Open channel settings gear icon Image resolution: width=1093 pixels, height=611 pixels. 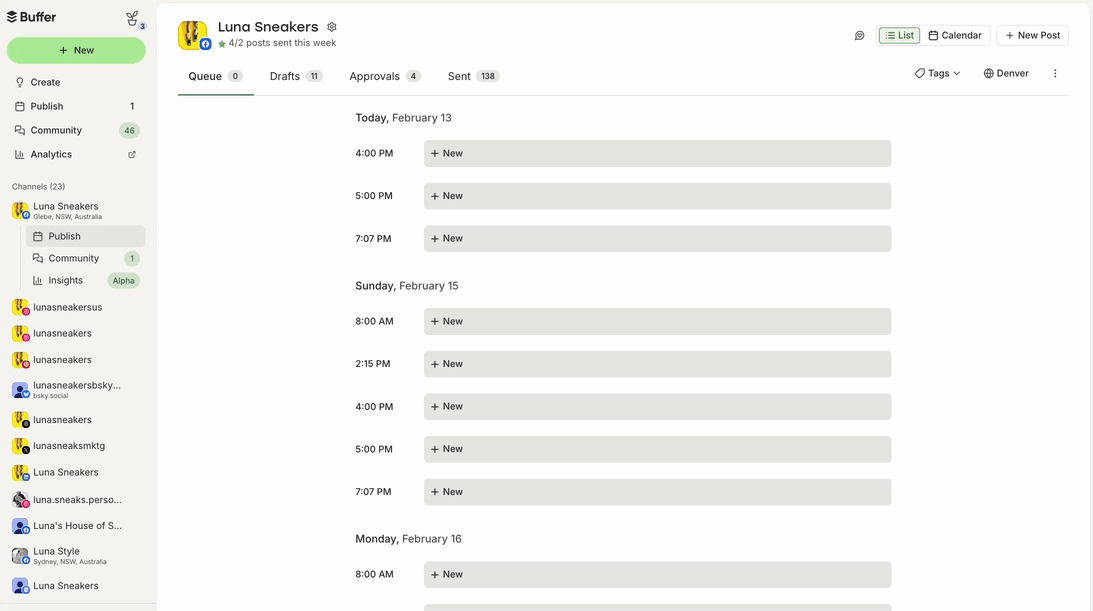[332, 26]
